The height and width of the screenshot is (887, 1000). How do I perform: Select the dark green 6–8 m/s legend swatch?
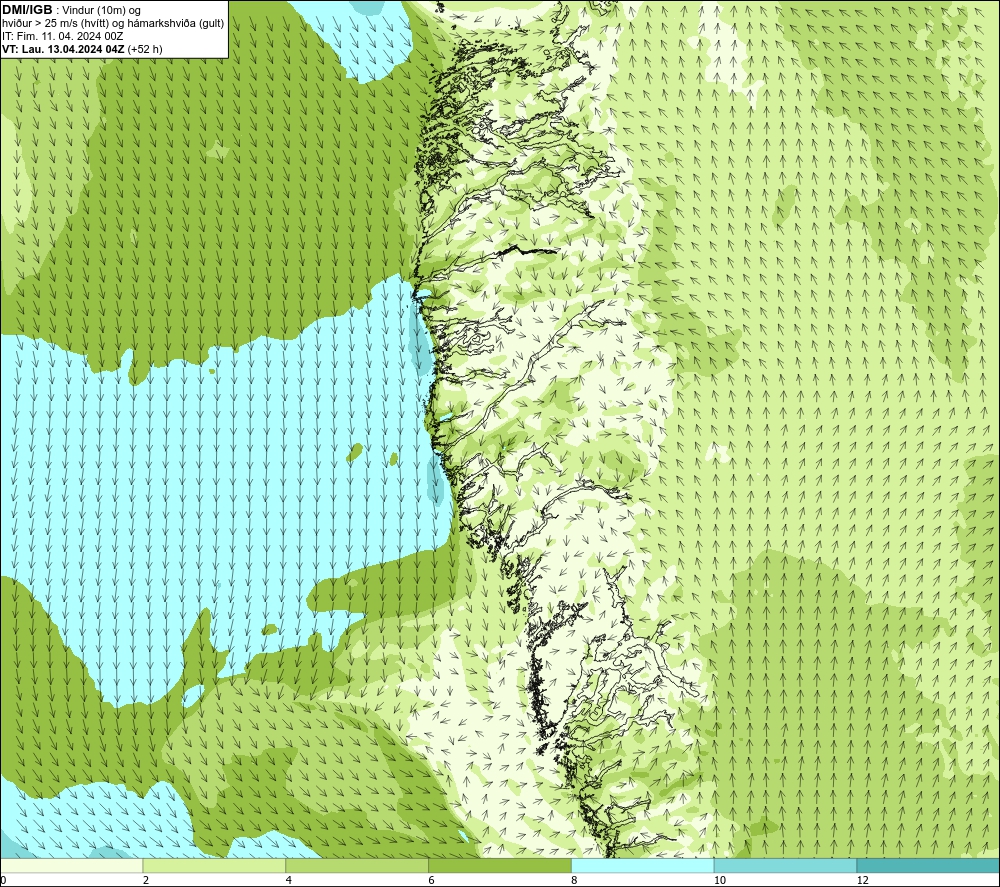point(500,866)
